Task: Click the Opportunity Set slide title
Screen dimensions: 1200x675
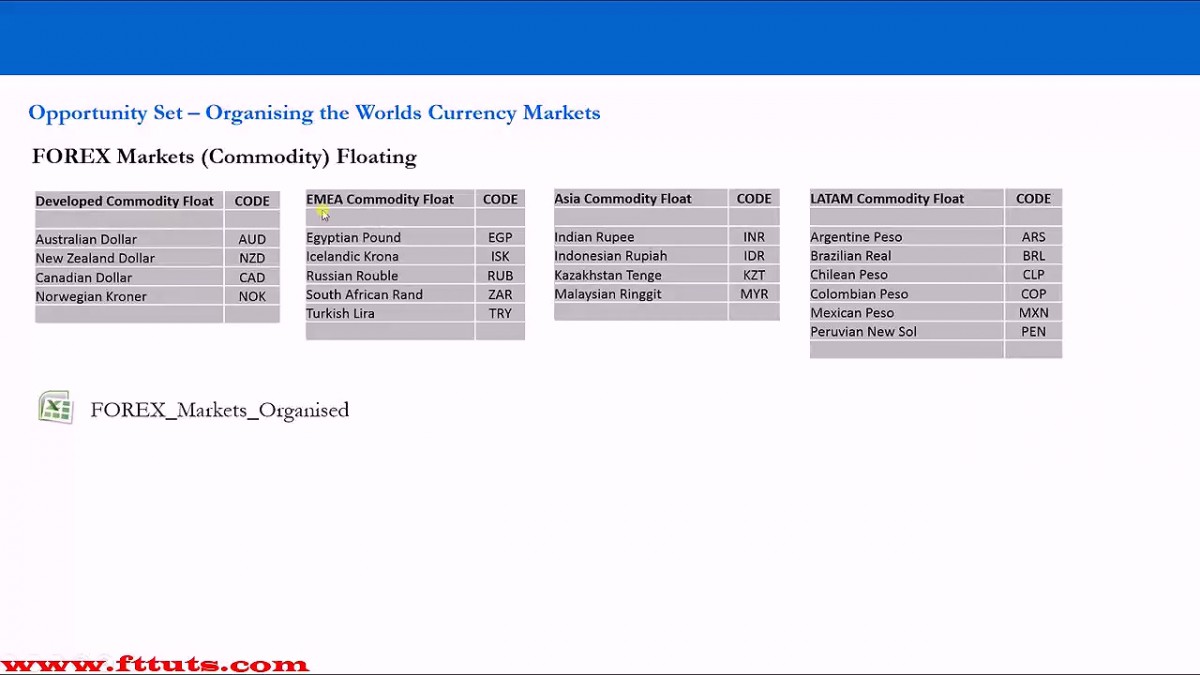Action: [314, 113]
